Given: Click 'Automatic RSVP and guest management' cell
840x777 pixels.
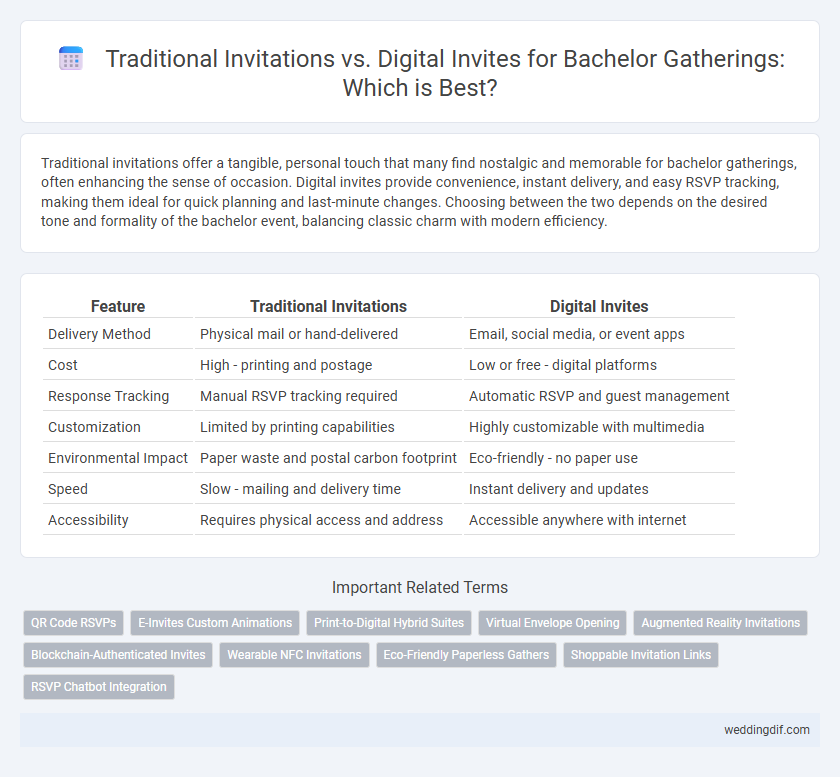Looking at the screenshot, I should pyautogui.click(x=599, y=396).
